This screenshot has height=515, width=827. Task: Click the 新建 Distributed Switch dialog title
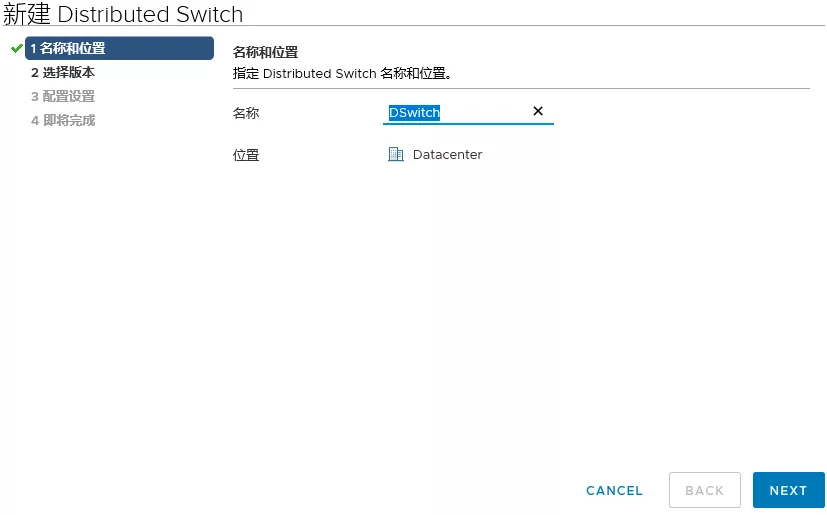click(123, 14)
